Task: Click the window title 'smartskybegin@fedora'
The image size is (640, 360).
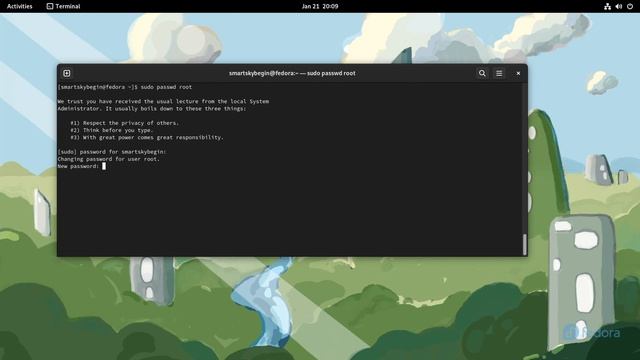Action: (x=292, y=73)
